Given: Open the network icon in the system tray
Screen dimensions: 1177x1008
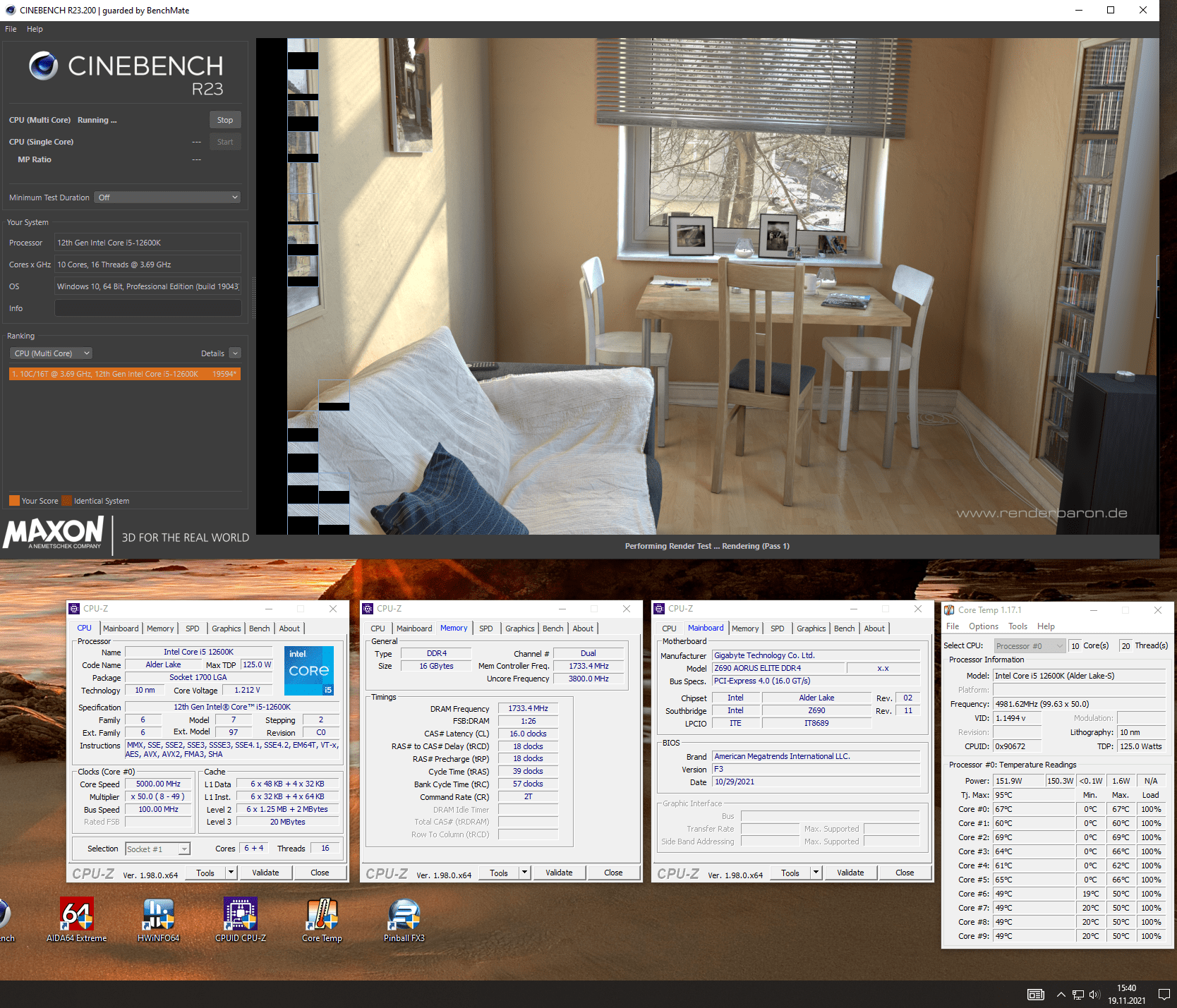Looking at the screenshot, I should 1078,995.
